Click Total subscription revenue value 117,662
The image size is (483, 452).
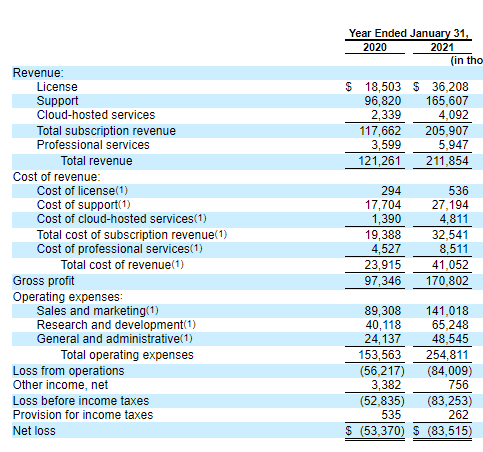[380, 131]
